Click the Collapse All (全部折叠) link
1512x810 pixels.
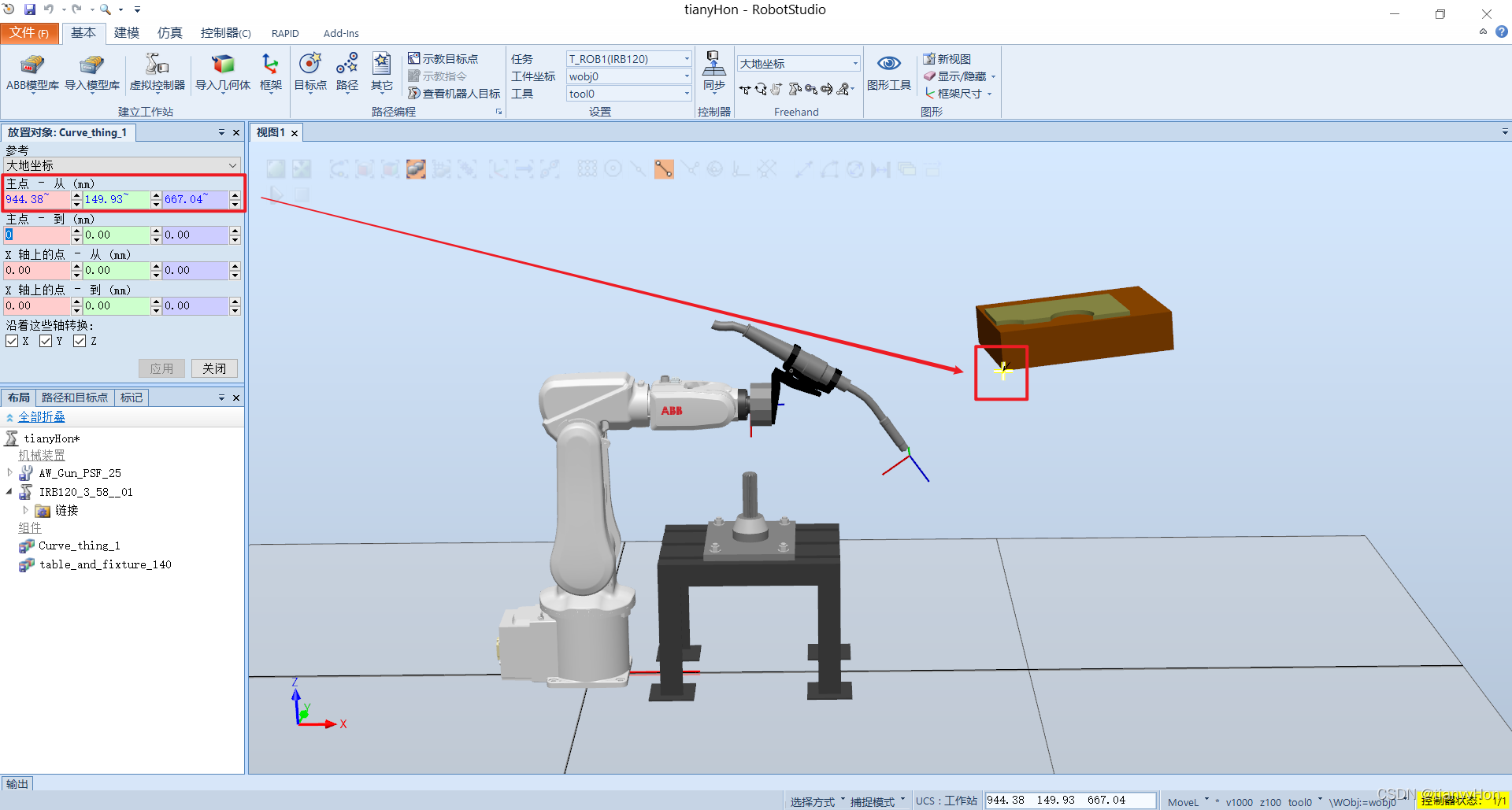coord(42,417)
